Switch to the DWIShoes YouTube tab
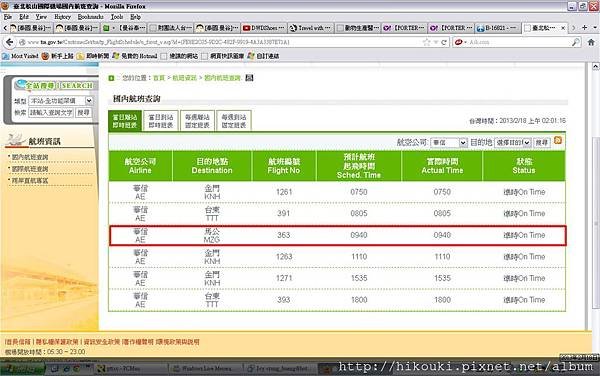The image size is (600, 376). pos(263,28)
